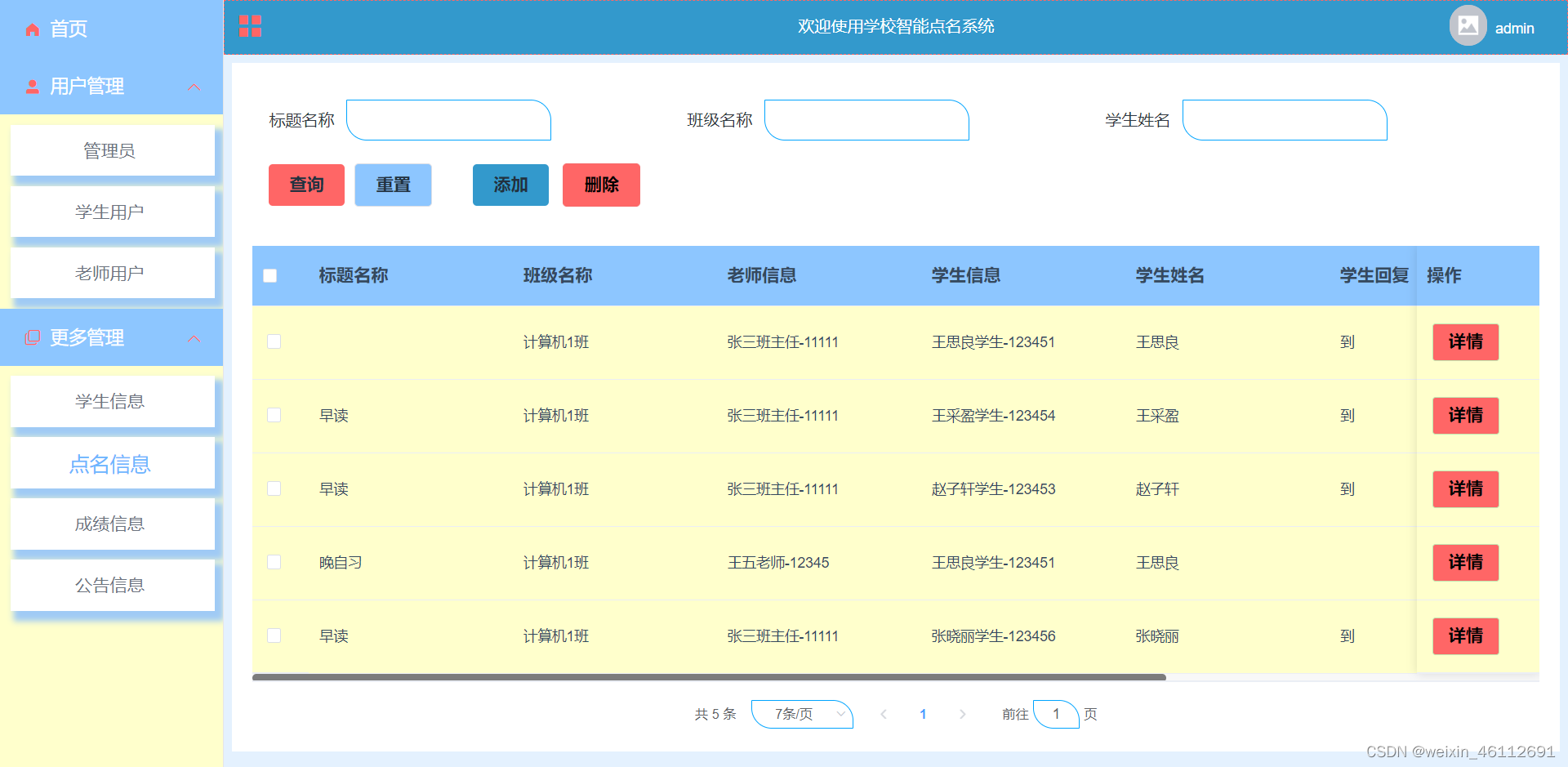The height and width of the screenshot is (767, 1568).
Task: Click the 学生信息 column header
Action: point(965,275)
